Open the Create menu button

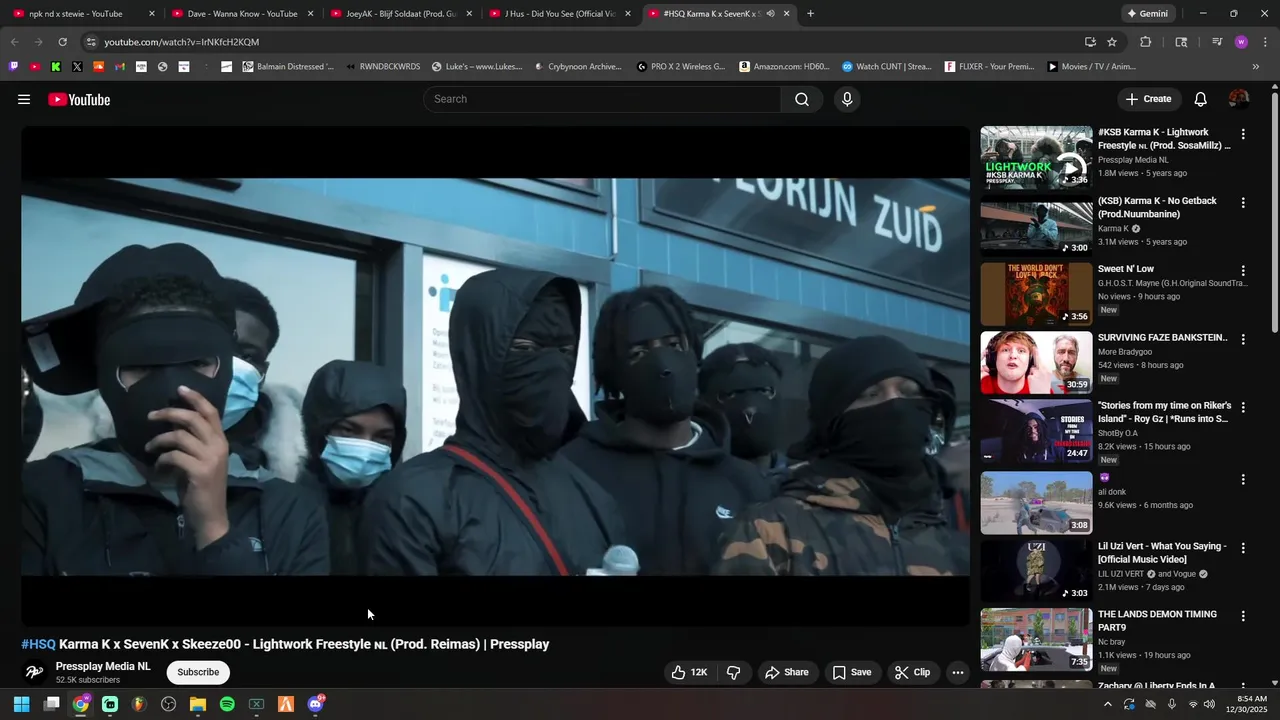1148,99
